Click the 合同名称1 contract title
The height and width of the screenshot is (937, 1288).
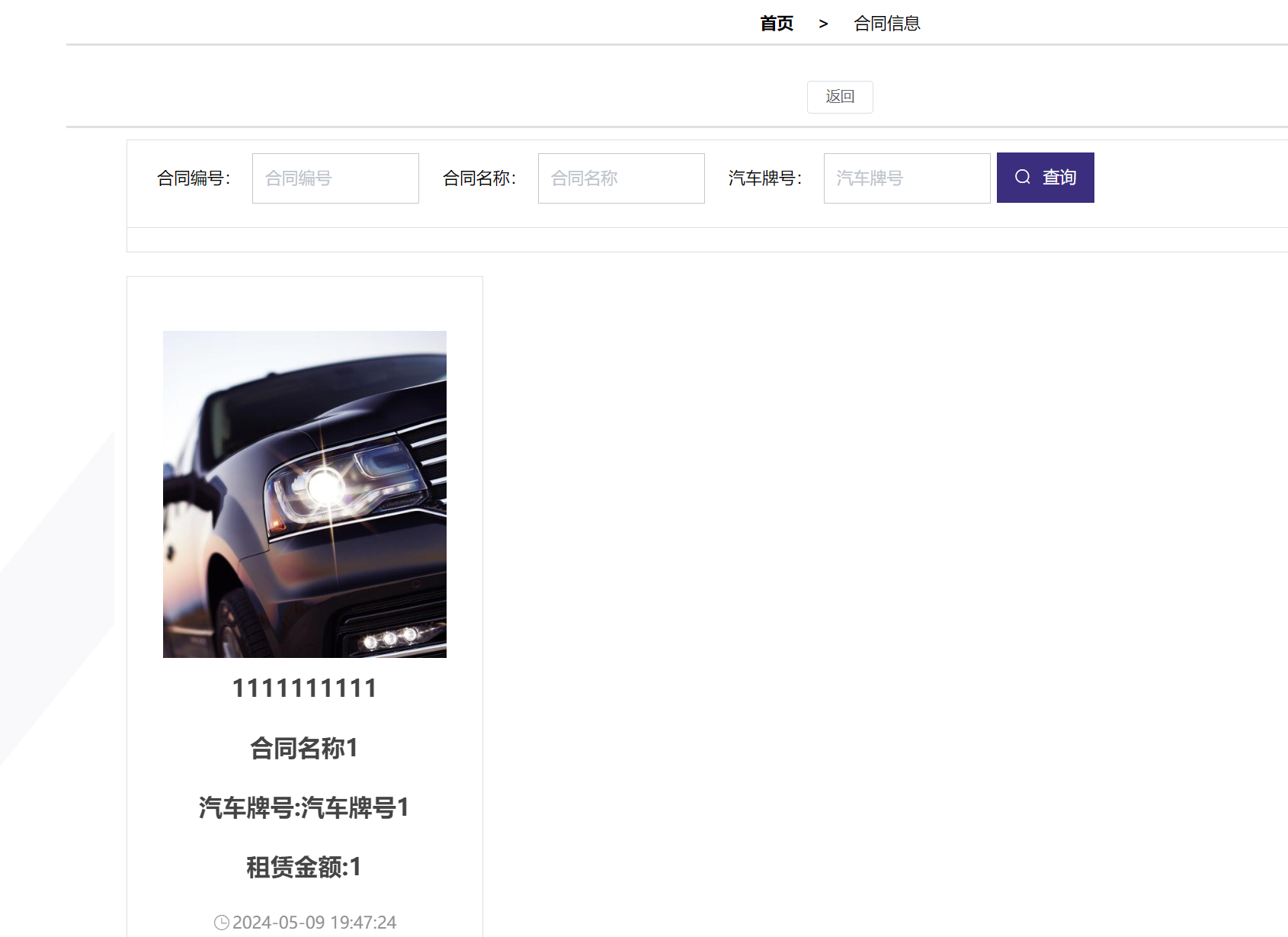pyautogui.click(x=304, y=748)
